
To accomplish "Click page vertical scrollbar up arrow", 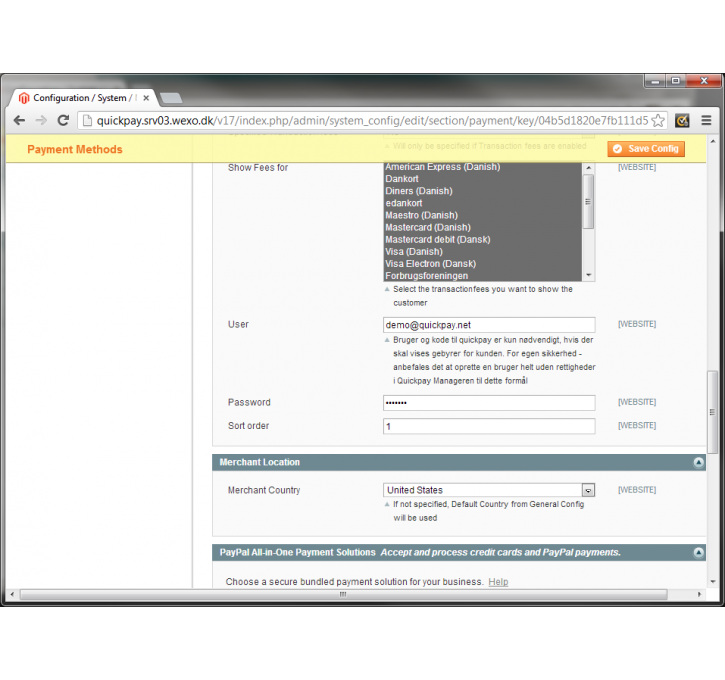I will pos(713,141).
